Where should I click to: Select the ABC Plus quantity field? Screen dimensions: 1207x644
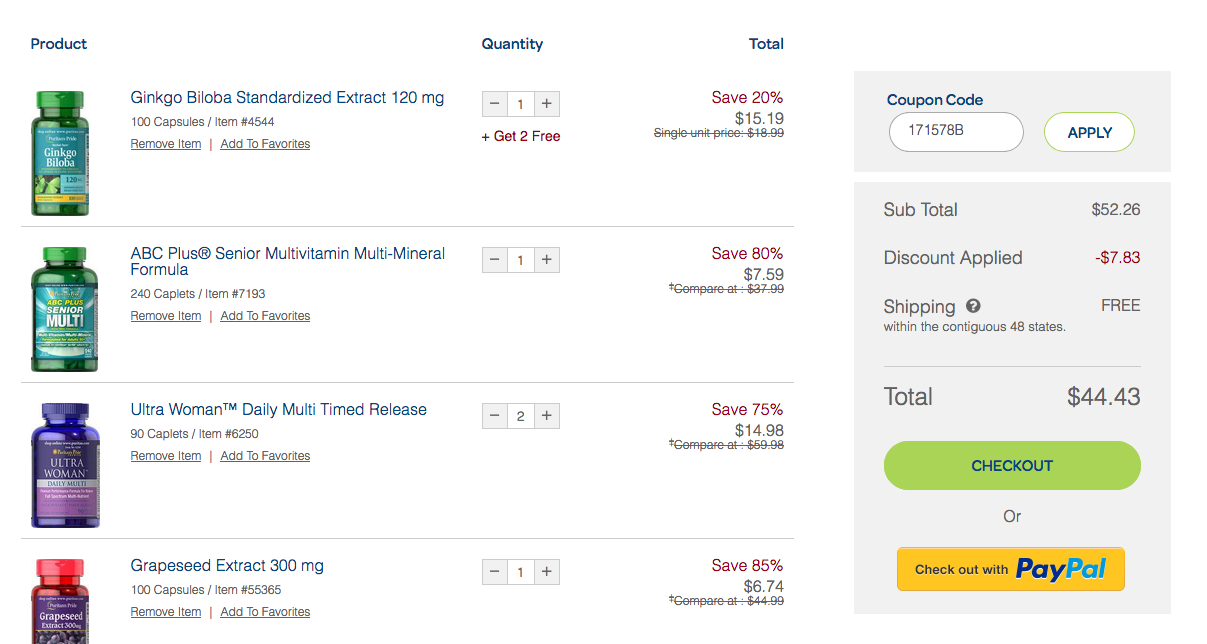coord(520,260)
